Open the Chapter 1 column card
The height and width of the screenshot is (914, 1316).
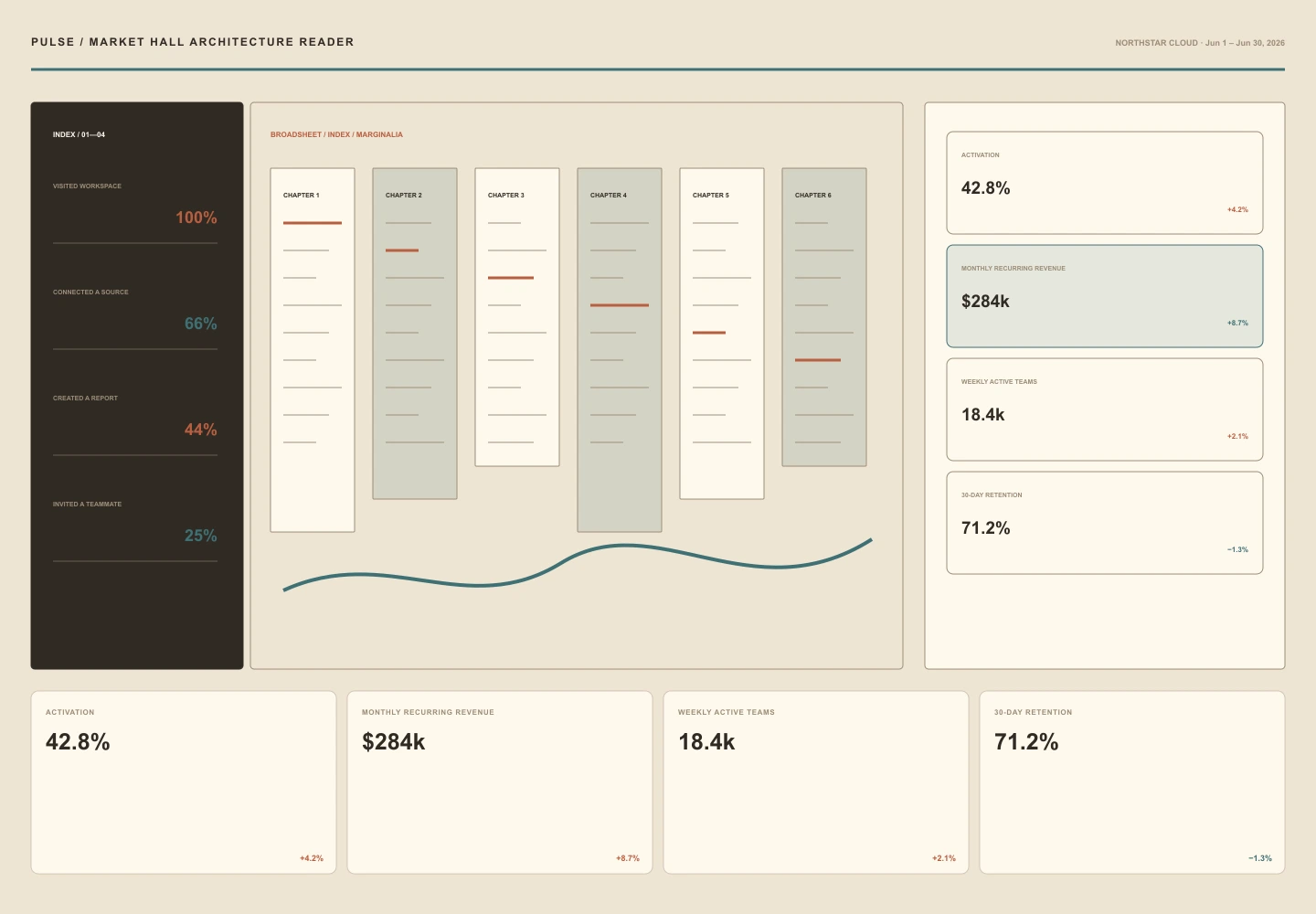tap(313, 350)
